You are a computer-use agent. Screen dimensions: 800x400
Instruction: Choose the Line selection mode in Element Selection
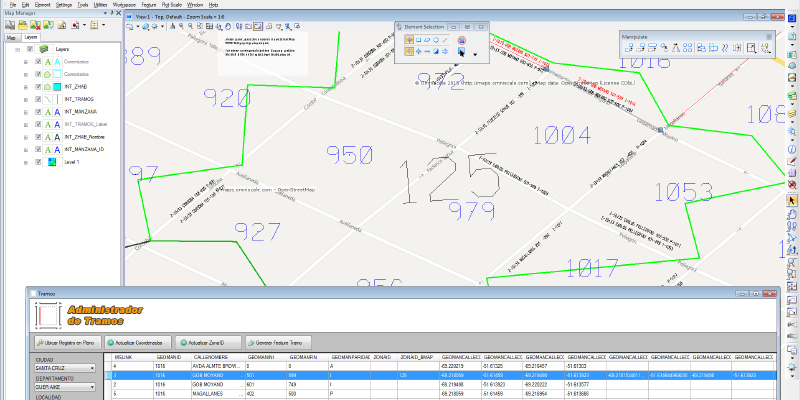point(446,39)
